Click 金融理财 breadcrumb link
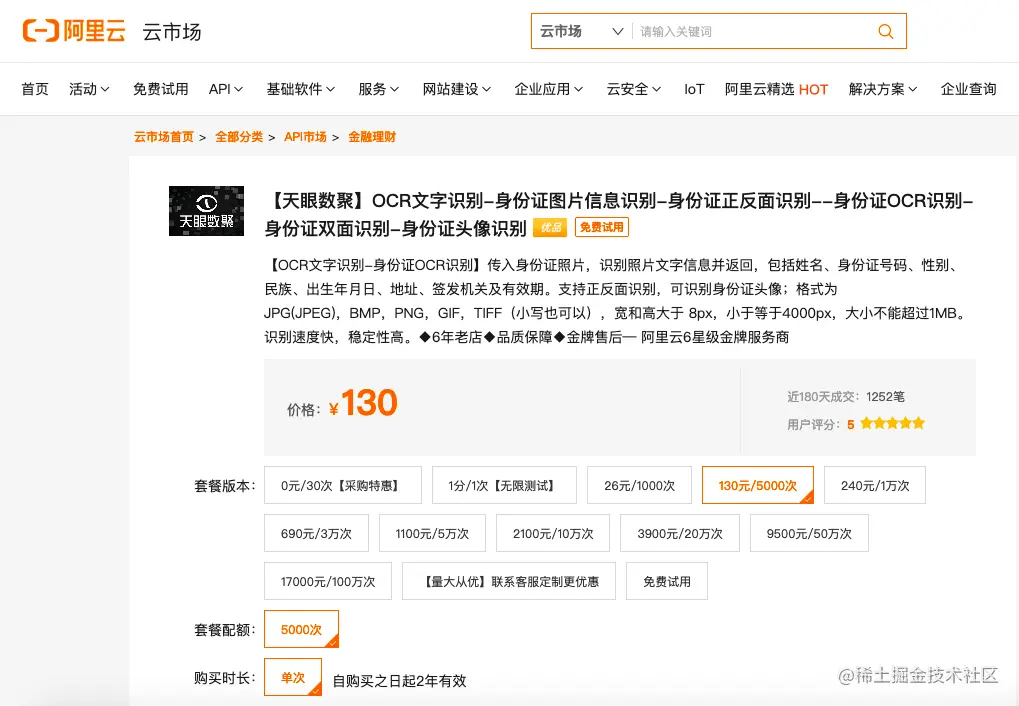 pos(372,137)
